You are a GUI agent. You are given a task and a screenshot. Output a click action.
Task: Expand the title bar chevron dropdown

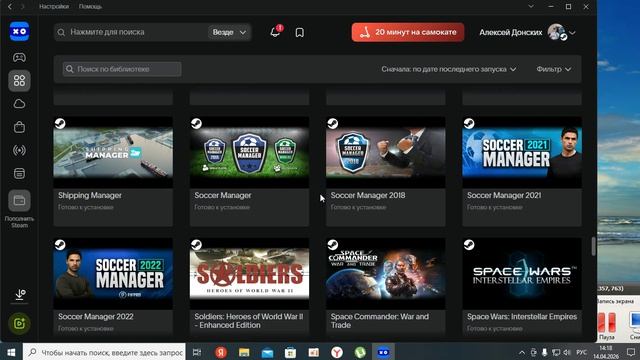(531, 7)
